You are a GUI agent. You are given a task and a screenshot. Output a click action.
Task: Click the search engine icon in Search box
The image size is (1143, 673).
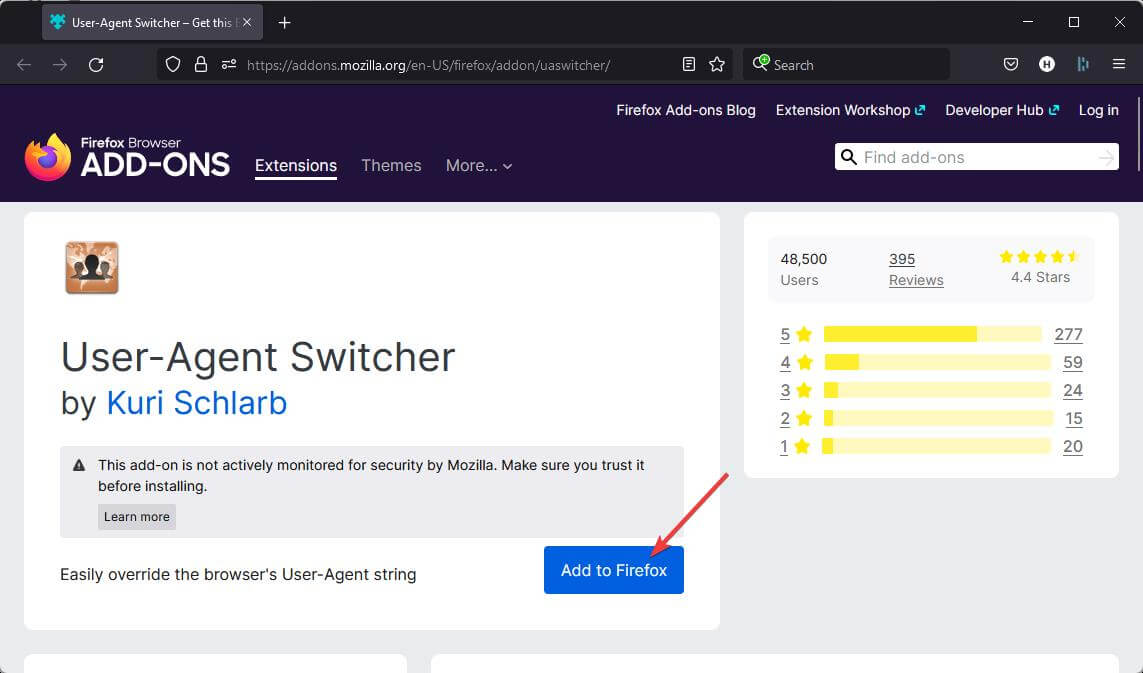[760, 63]
